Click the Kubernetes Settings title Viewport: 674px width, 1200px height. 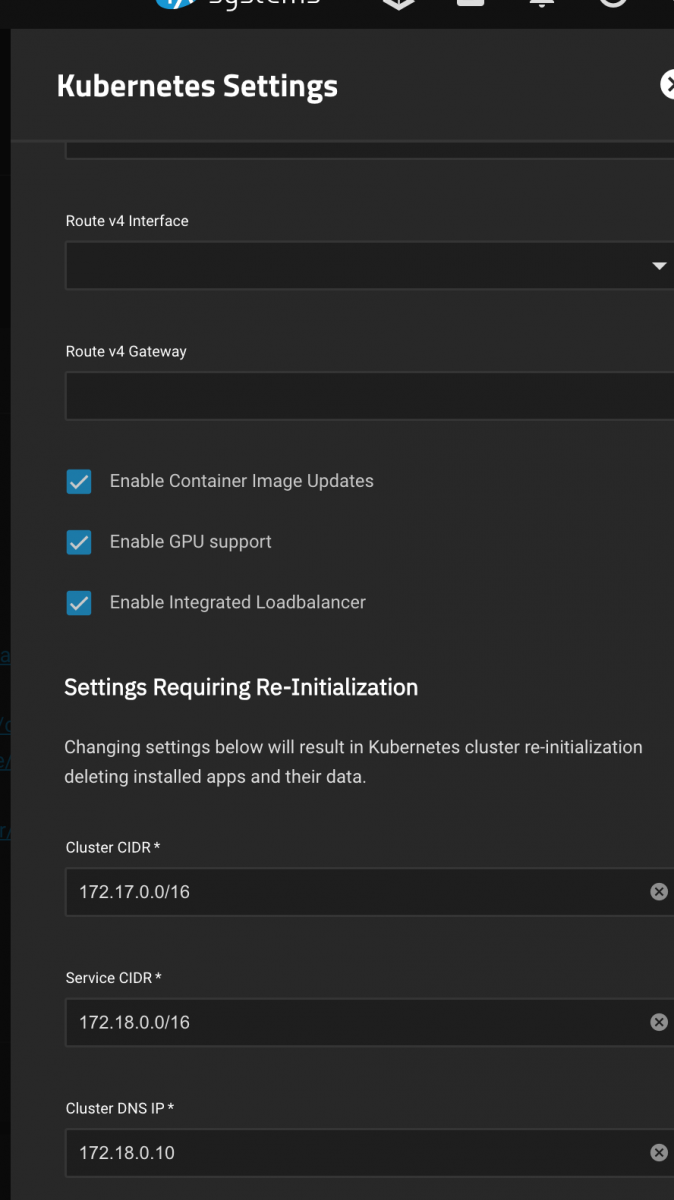[x=197, y=86]
